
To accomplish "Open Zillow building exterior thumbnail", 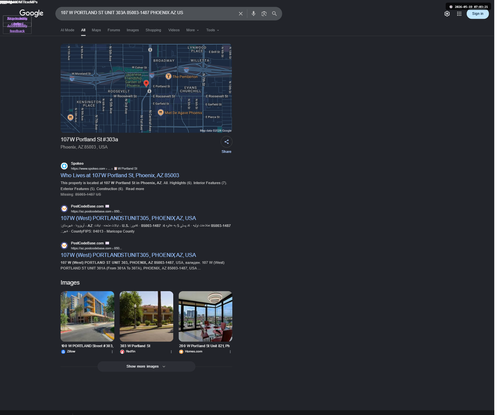I will point(87,316).
